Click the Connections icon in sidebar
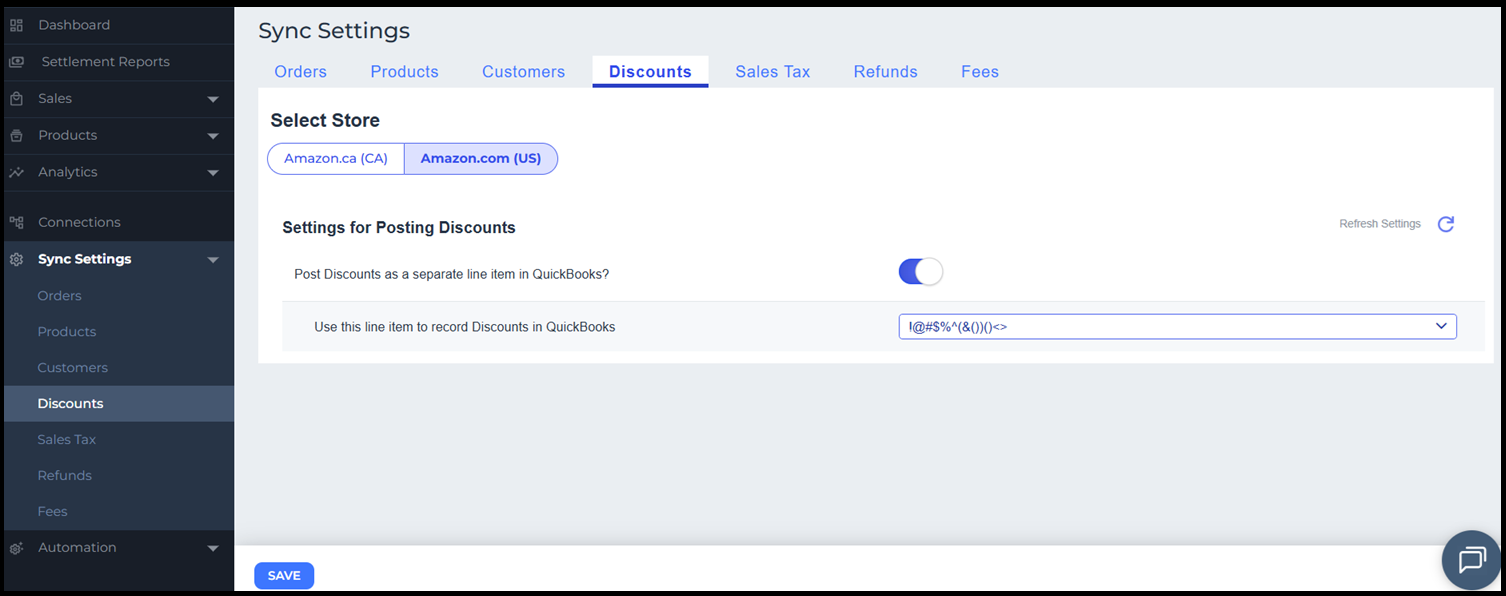 coord(16,222)
